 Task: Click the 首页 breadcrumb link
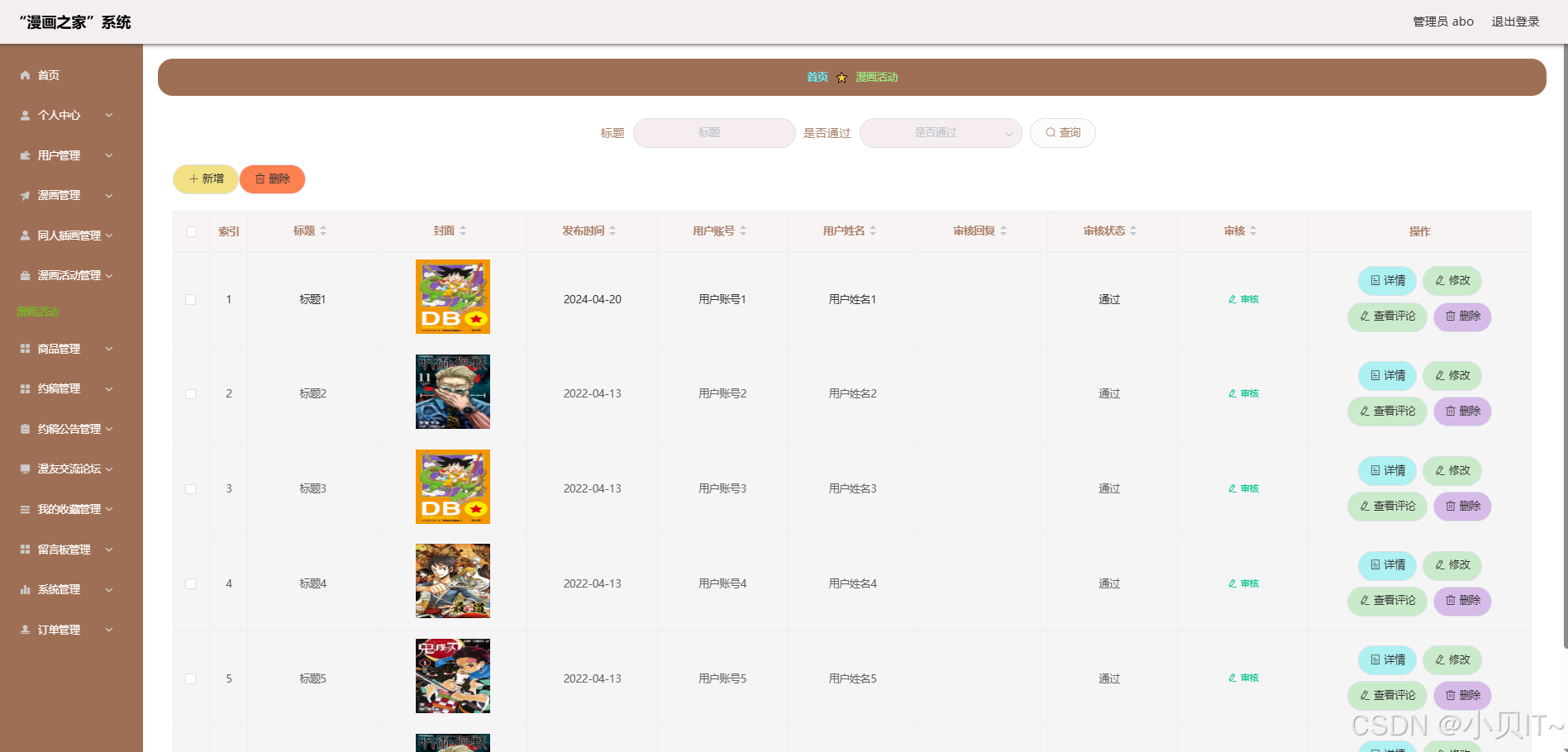pos(817,77)
